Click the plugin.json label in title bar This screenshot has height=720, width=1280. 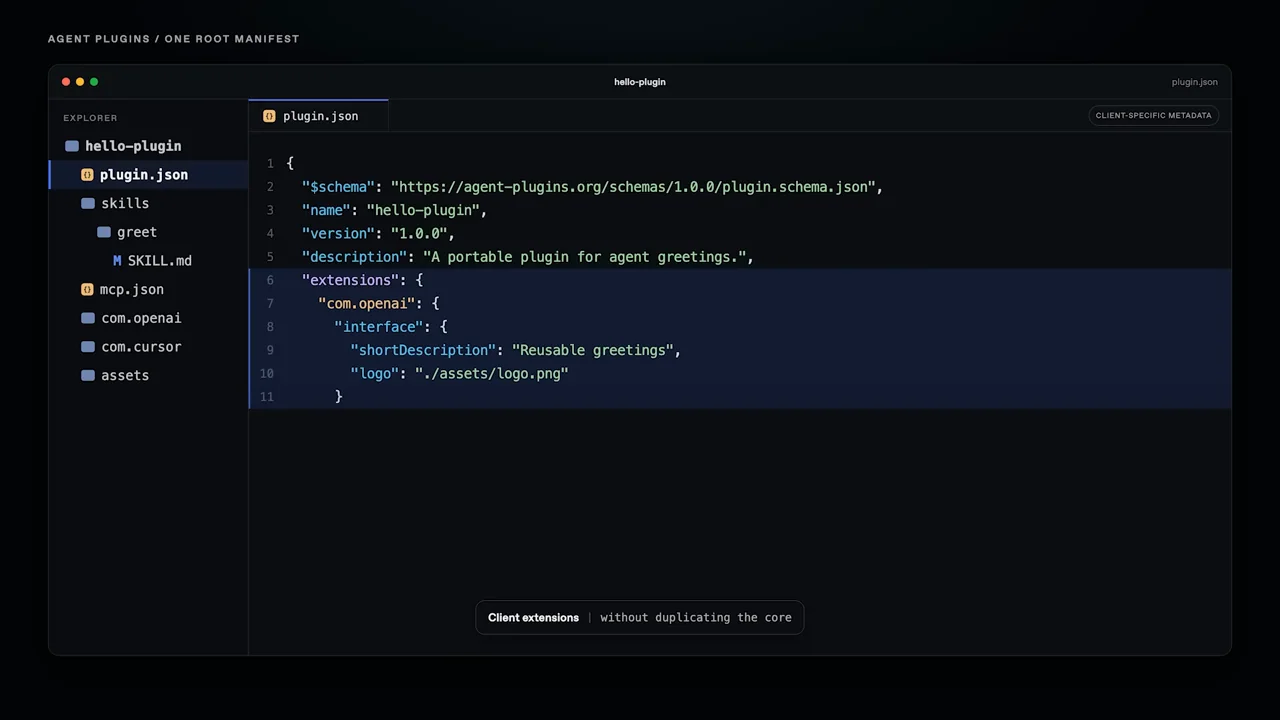point(1195,82)
